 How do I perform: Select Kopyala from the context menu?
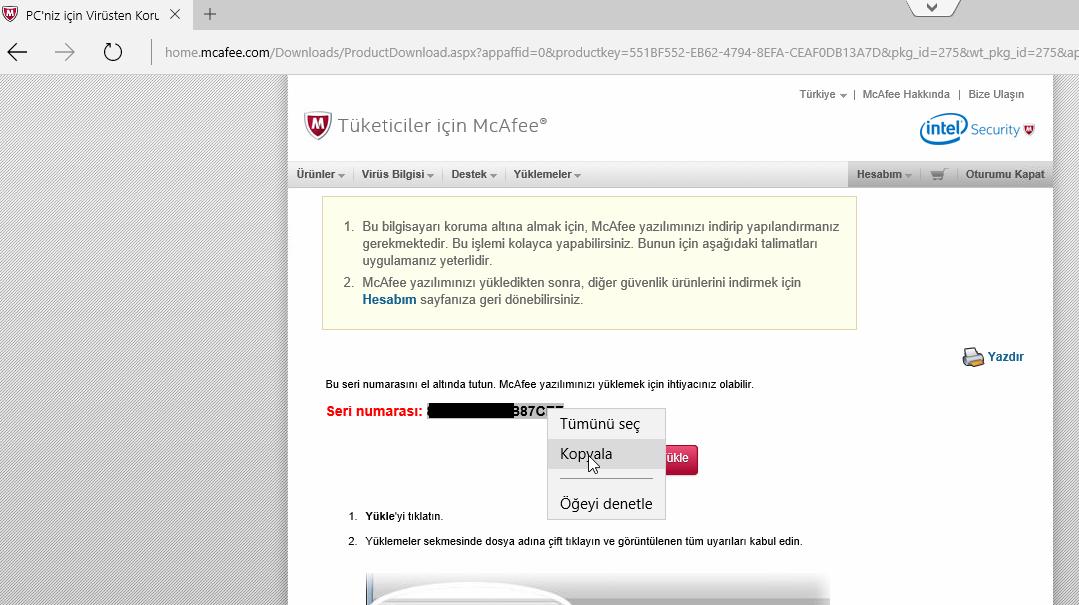pos(586,453)
